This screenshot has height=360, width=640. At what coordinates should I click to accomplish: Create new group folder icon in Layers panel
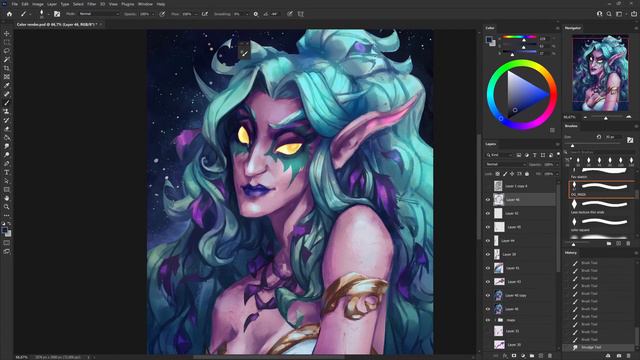coord(532,356)
